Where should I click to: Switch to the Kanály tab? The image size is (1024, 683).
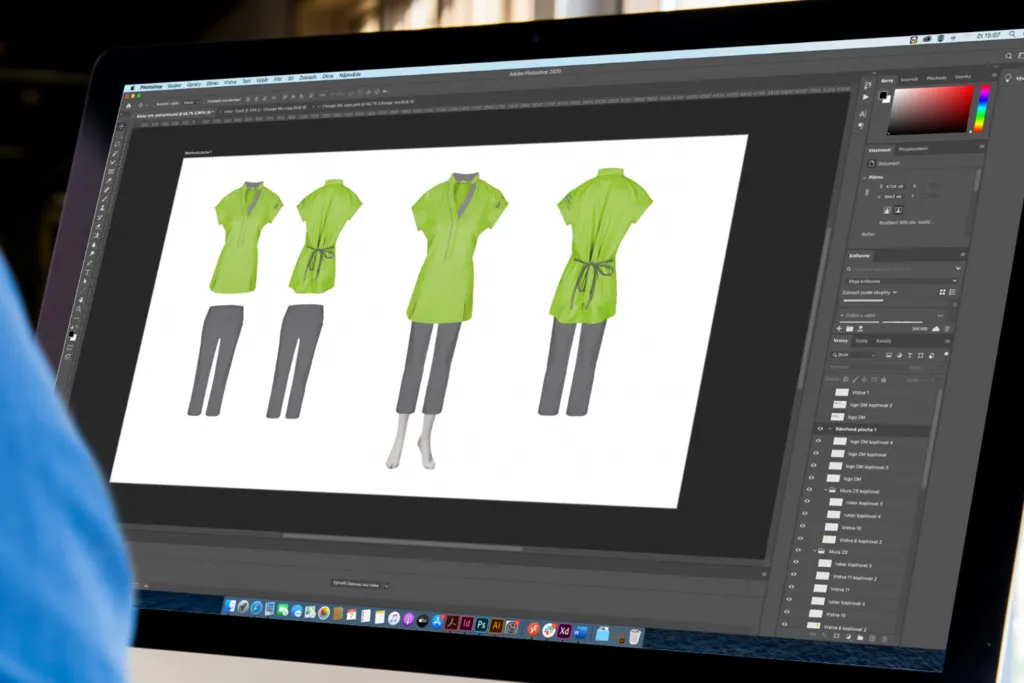pyautogui.click(x=884, y=341)
